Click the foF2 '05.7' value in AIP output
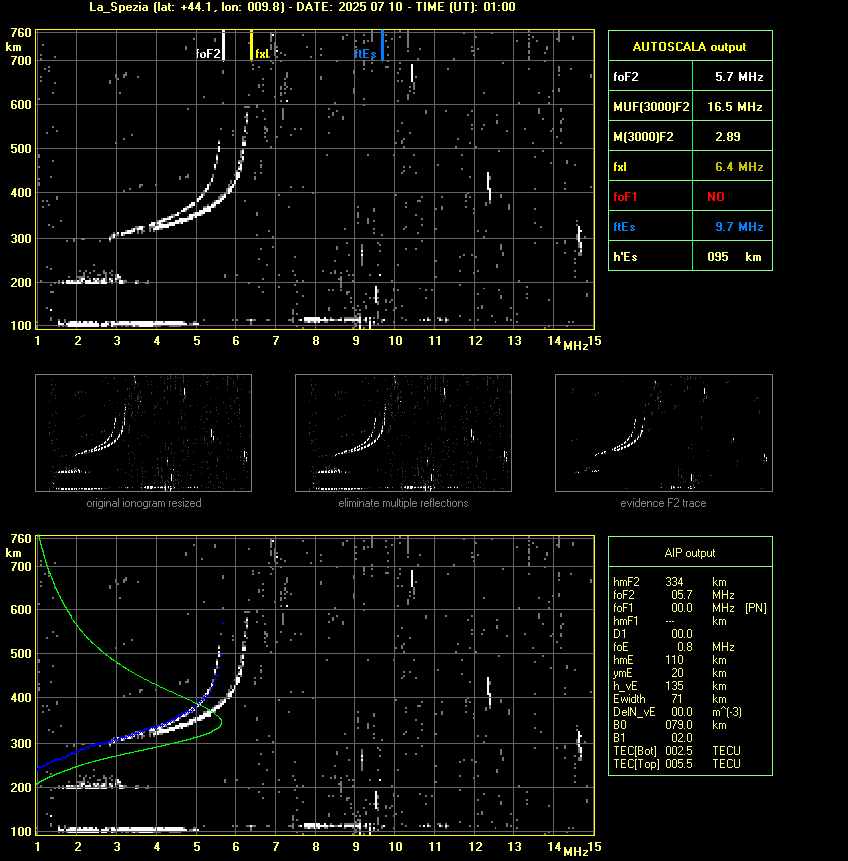This screenshot has width=848, height=861. click(x=682, y=595)
